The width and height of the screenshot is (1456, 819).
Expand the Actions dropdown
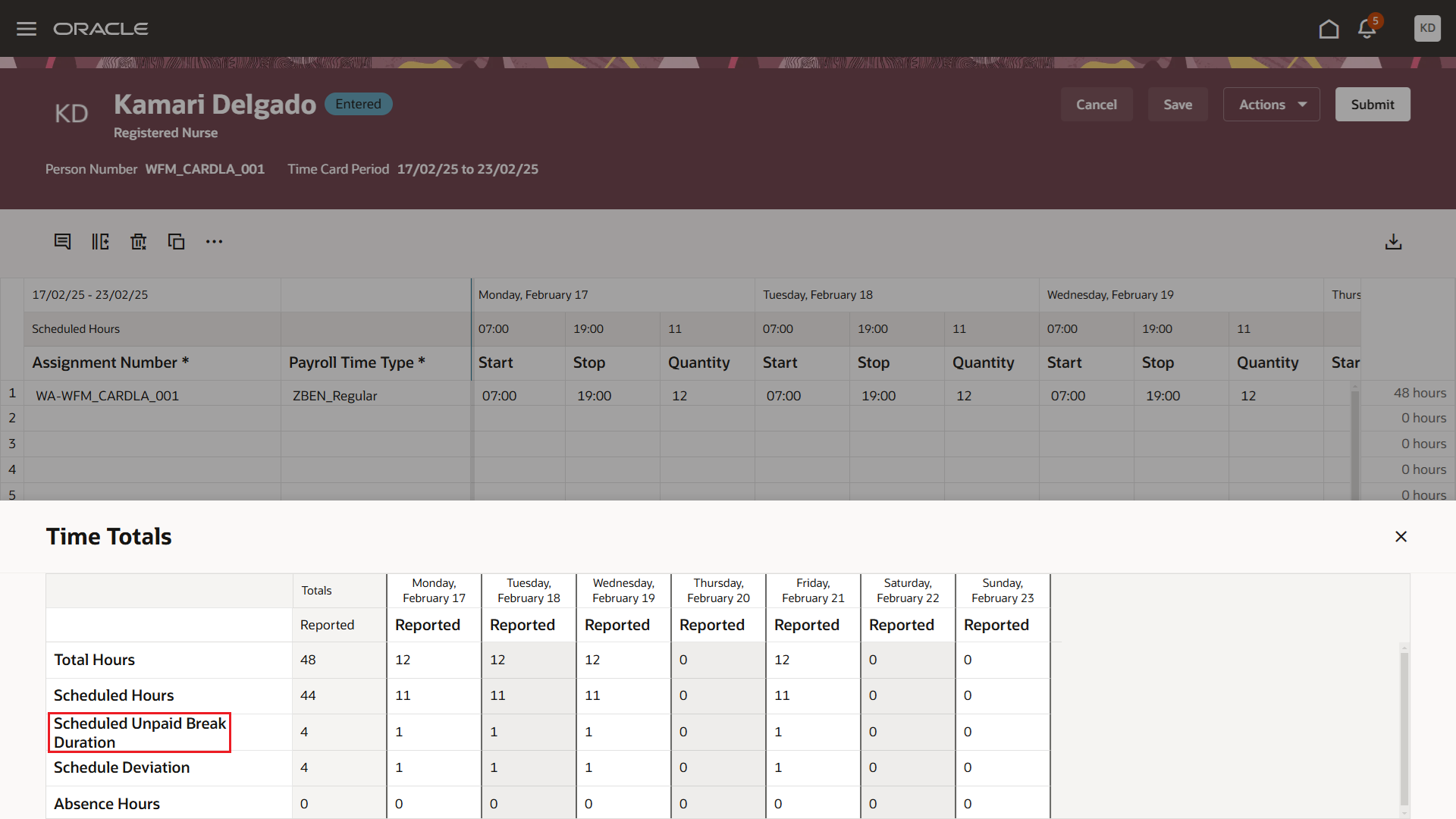pos(1271,104)
